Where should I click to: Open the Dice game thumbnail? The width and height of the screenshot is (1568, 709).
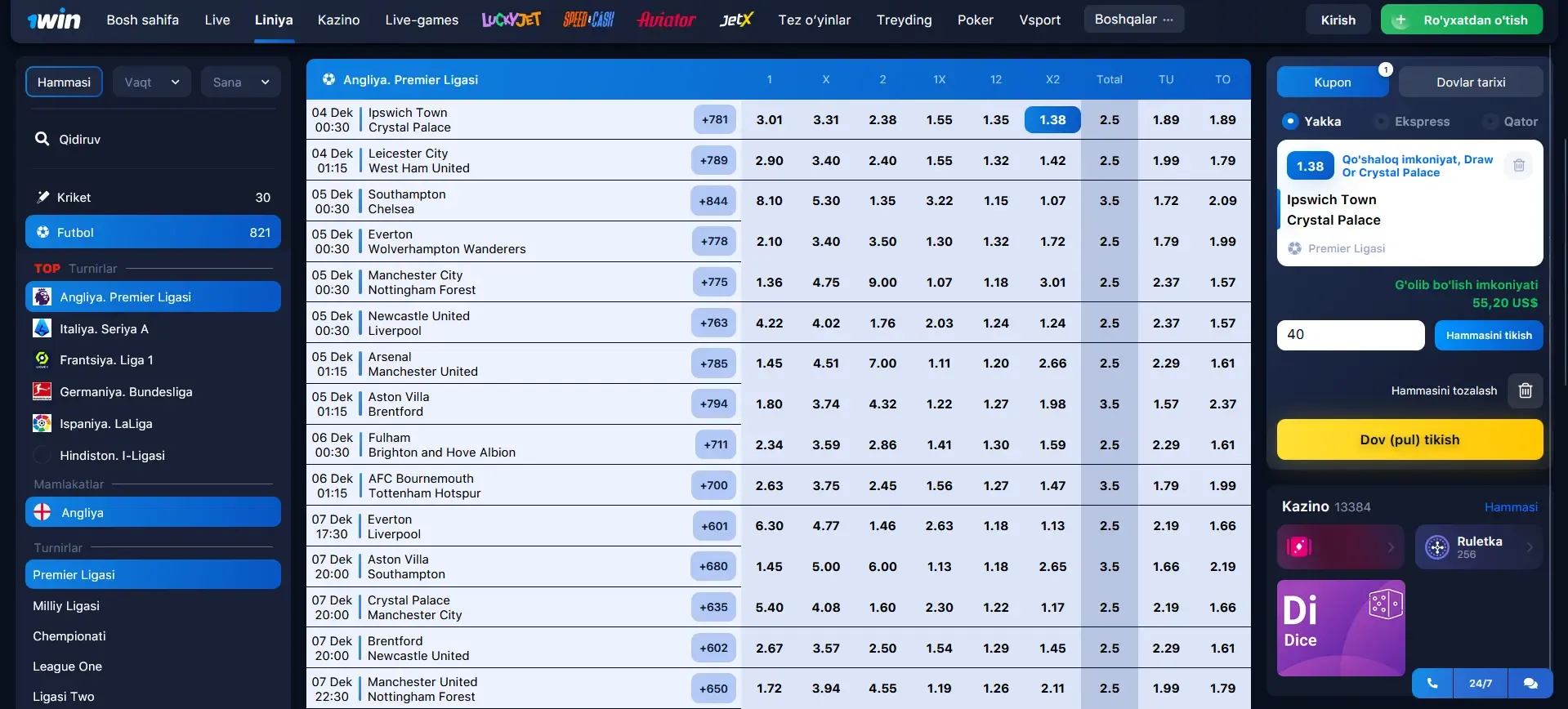[1340, 627]
